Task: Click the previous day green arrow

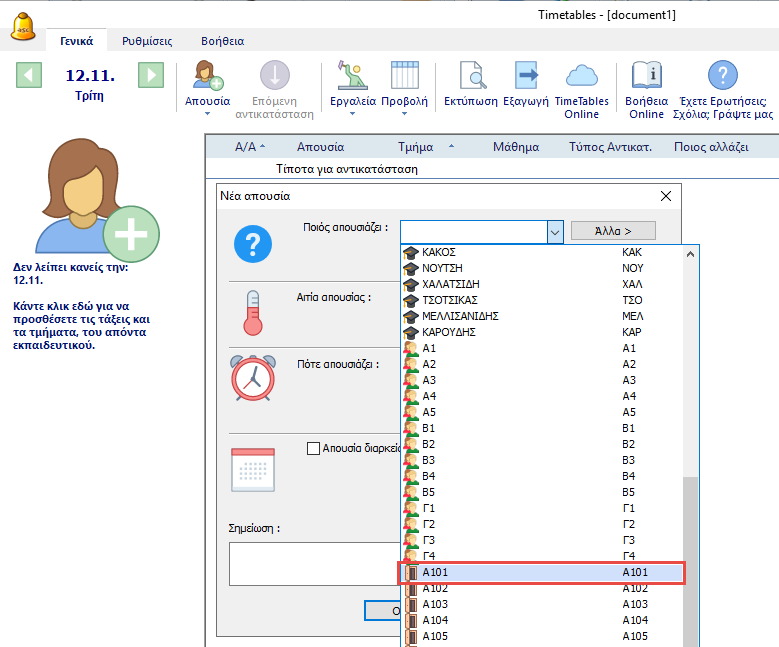Action: 29,75
